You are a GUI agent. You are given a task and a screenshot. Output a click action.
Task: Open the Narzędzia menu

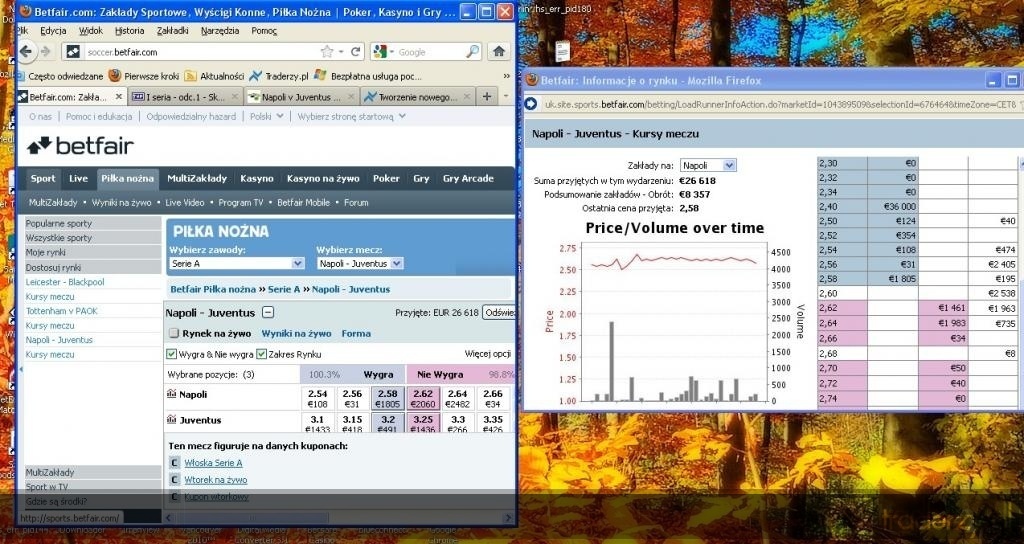click(220, 30)
